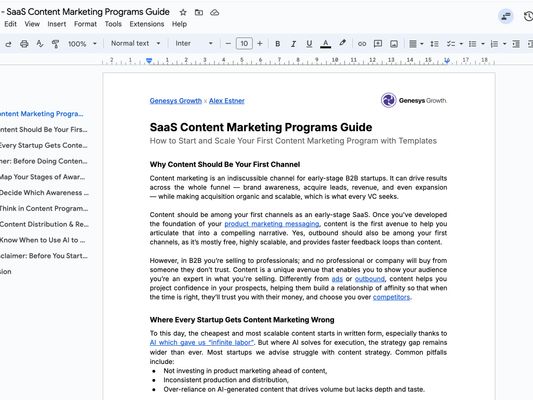The image size is (533, 400).
Task: Click heading 'Why Content Should Be Your First Channel'
Action: [x=225, y=164]
